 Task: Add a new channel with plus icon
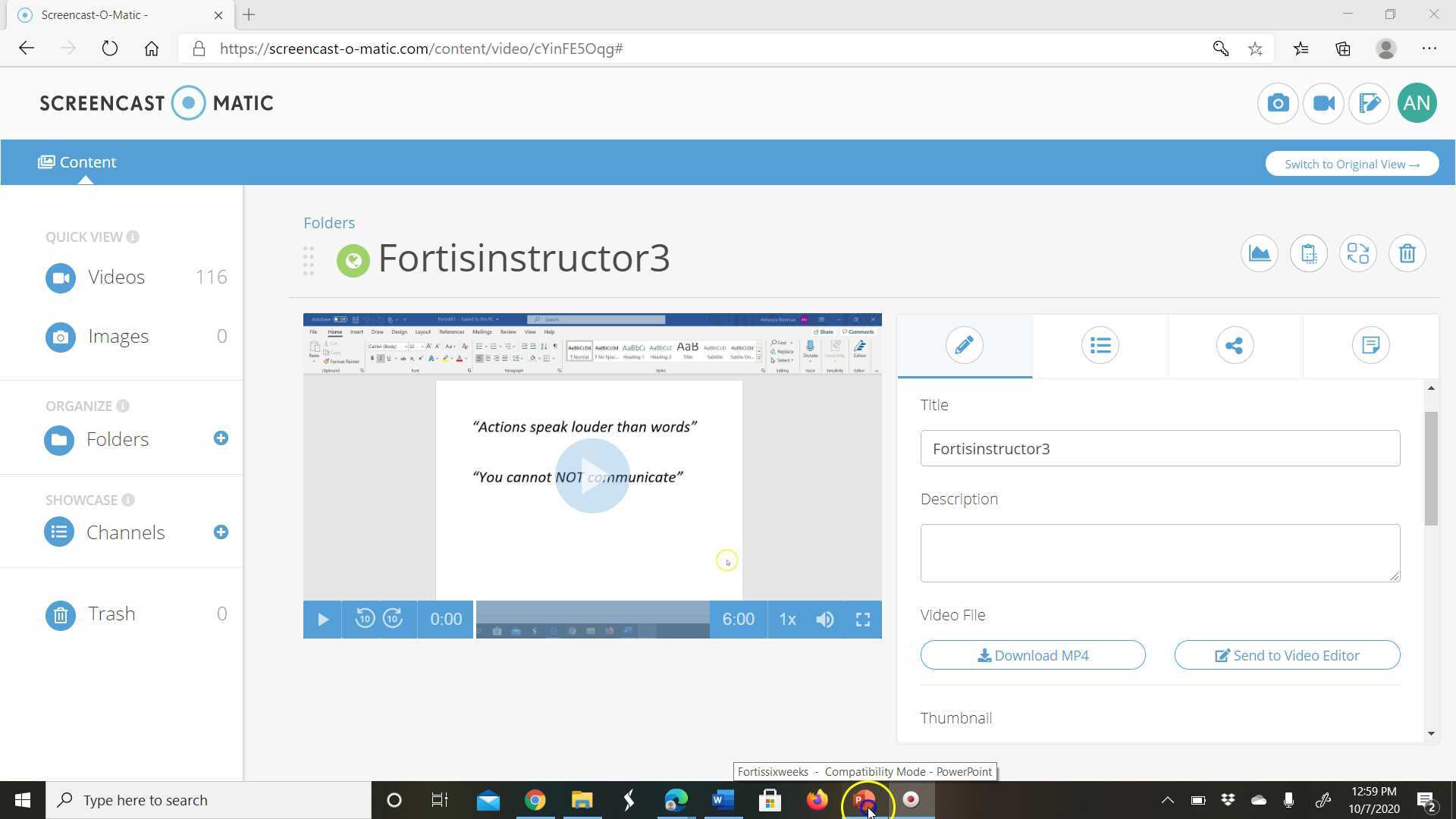(x=221, y=532)
